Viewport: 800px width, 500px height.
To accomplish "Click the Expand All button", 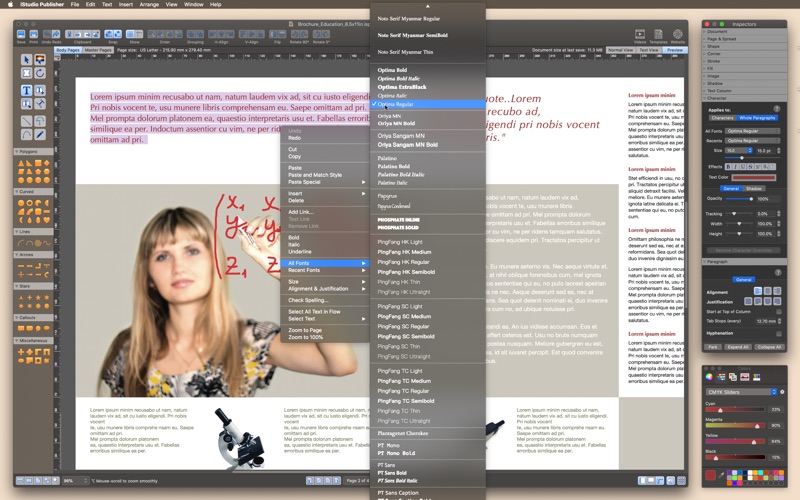I will 738,347.
